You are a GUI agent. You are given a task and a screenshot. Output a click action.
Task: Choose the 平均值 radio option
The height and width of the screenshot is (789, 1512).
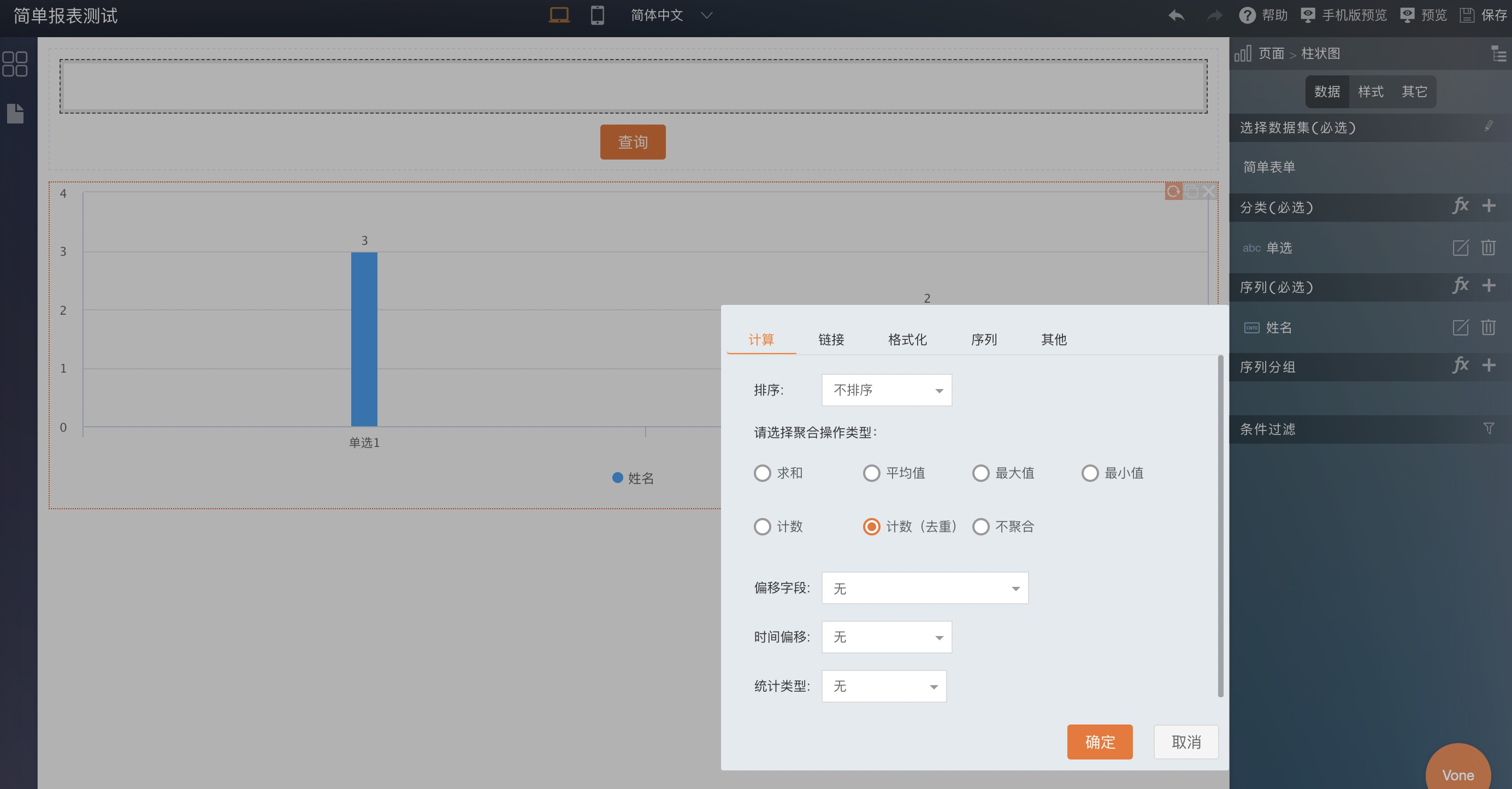tap(871, 473)
